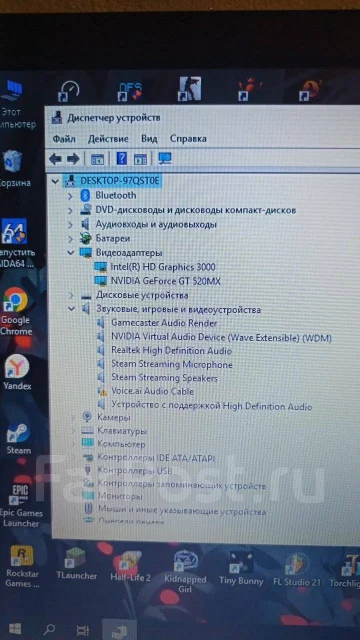Select NVIDIA Virtual Audio Device (Wave Extensible)
This screenshot has width=360, height=640.
(x=221, y=338)
